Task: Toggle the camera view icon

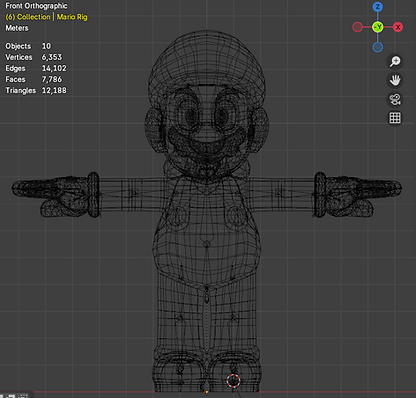Action: [x=395, y=99]
